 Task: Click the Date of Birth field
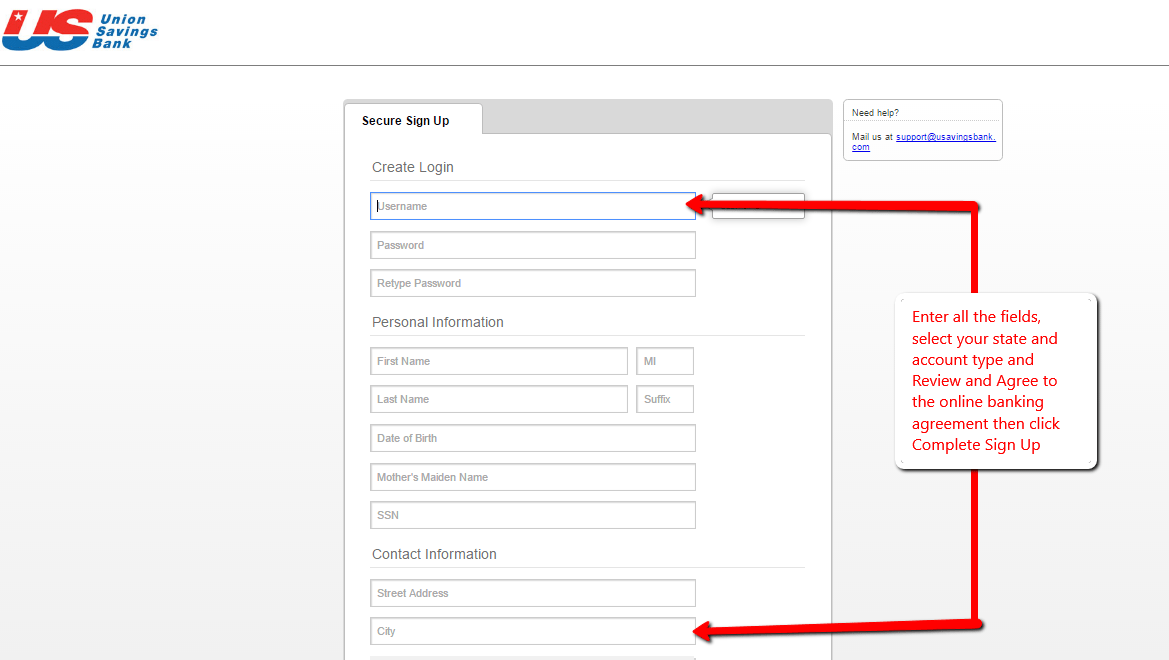click(x=532, y=438)
